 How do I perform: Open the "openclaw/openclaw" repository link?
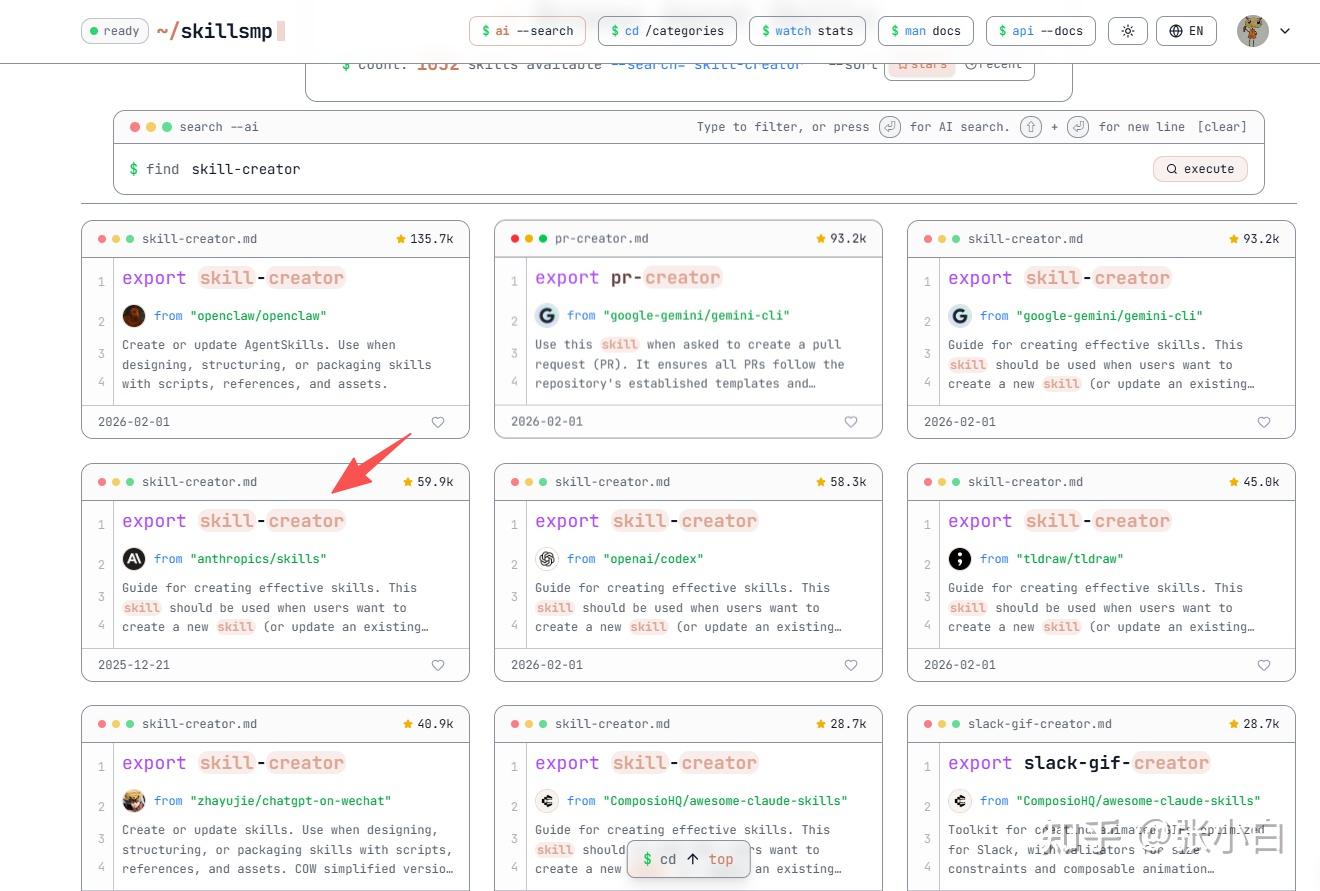point(258,316)
